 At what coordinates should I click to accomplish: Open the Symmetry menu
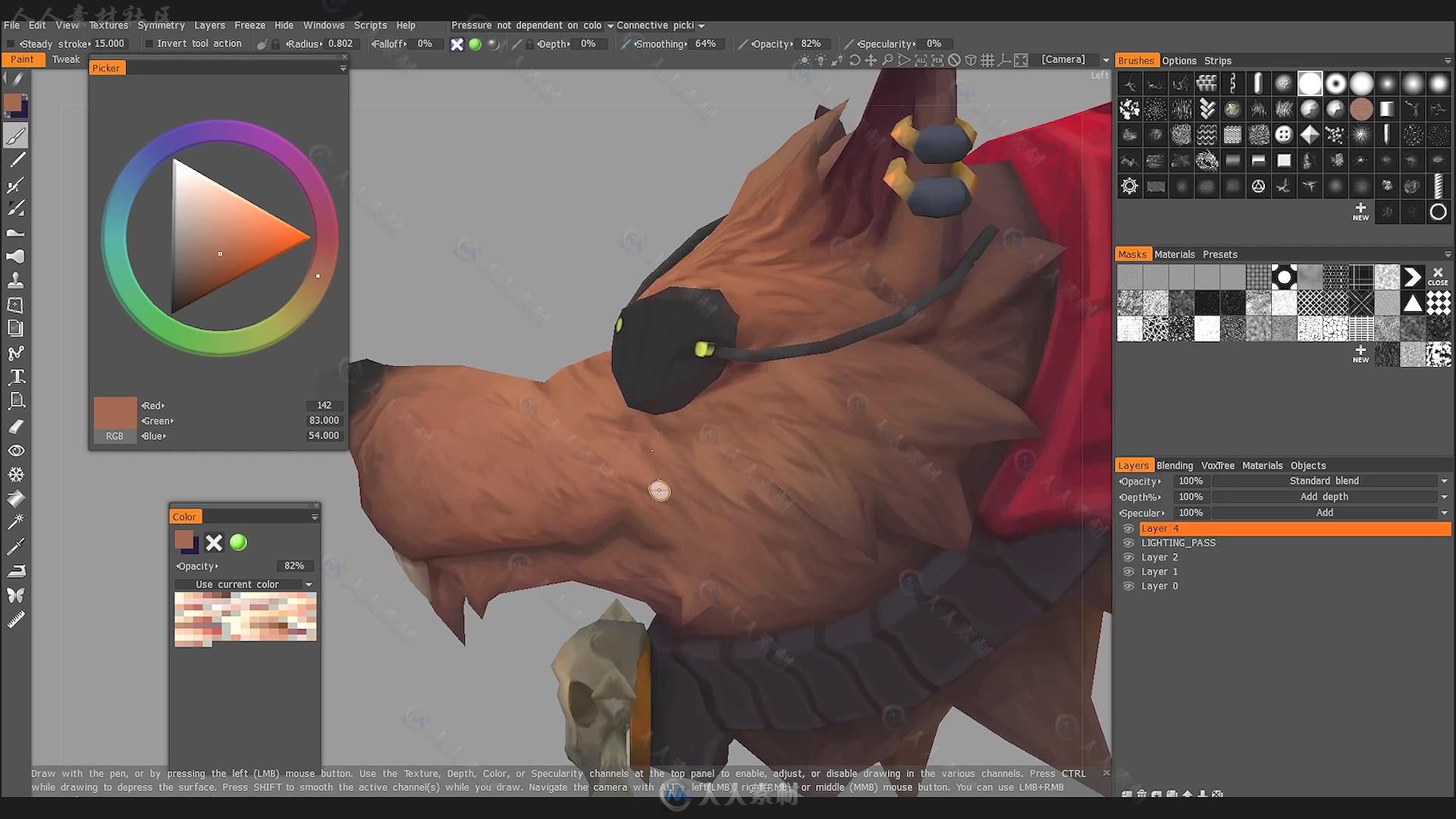click(x=161, y=25)
